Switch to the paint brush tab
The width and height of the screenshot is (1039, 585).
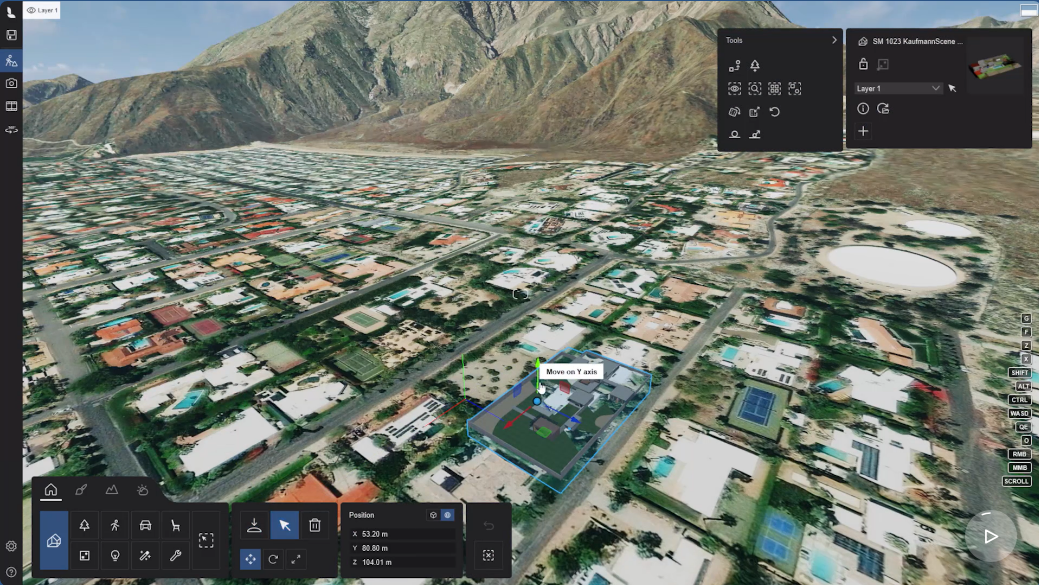pos(81,490)
